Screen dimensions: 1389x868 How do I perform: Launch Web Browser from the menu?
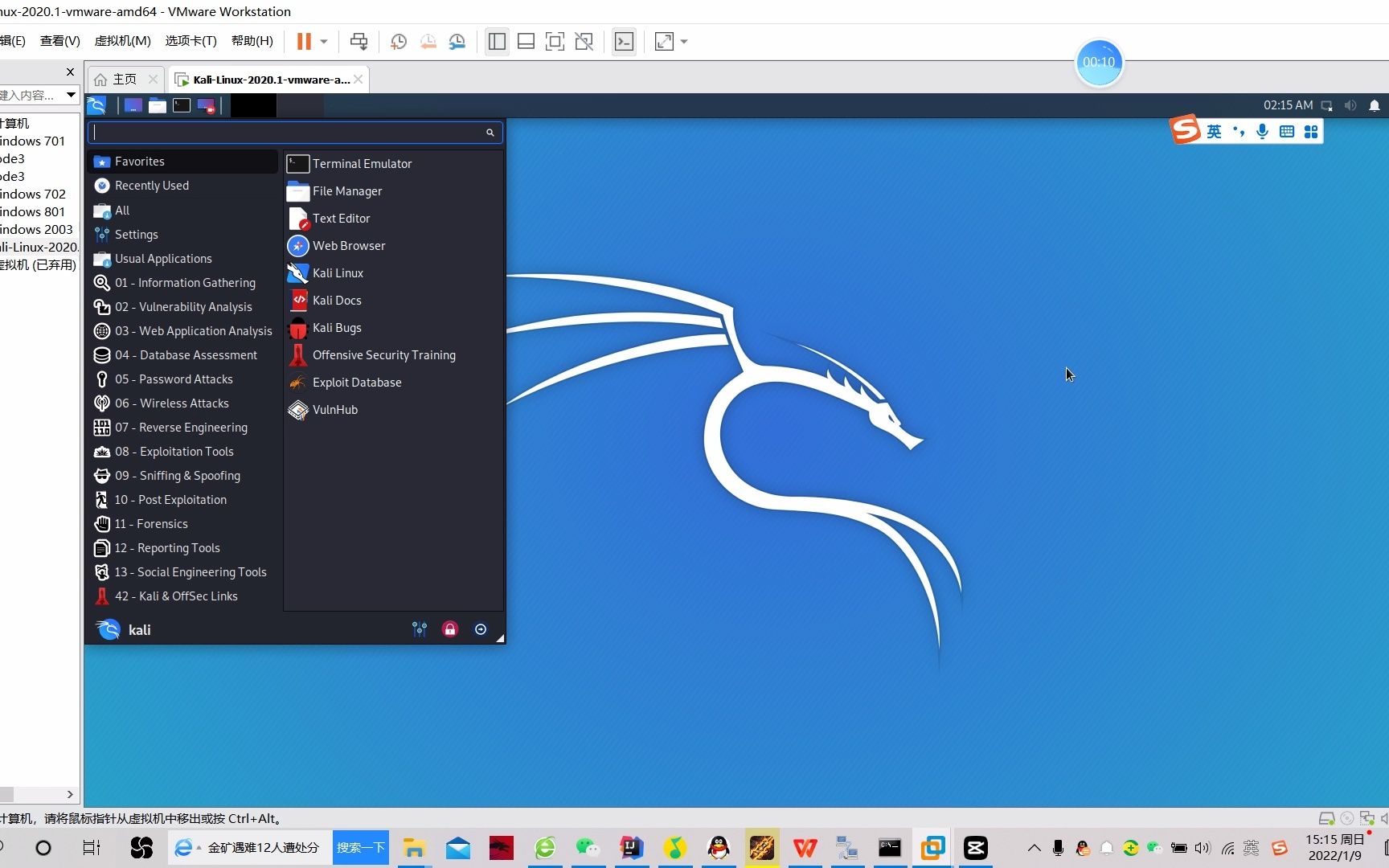(x=393, y=246)
